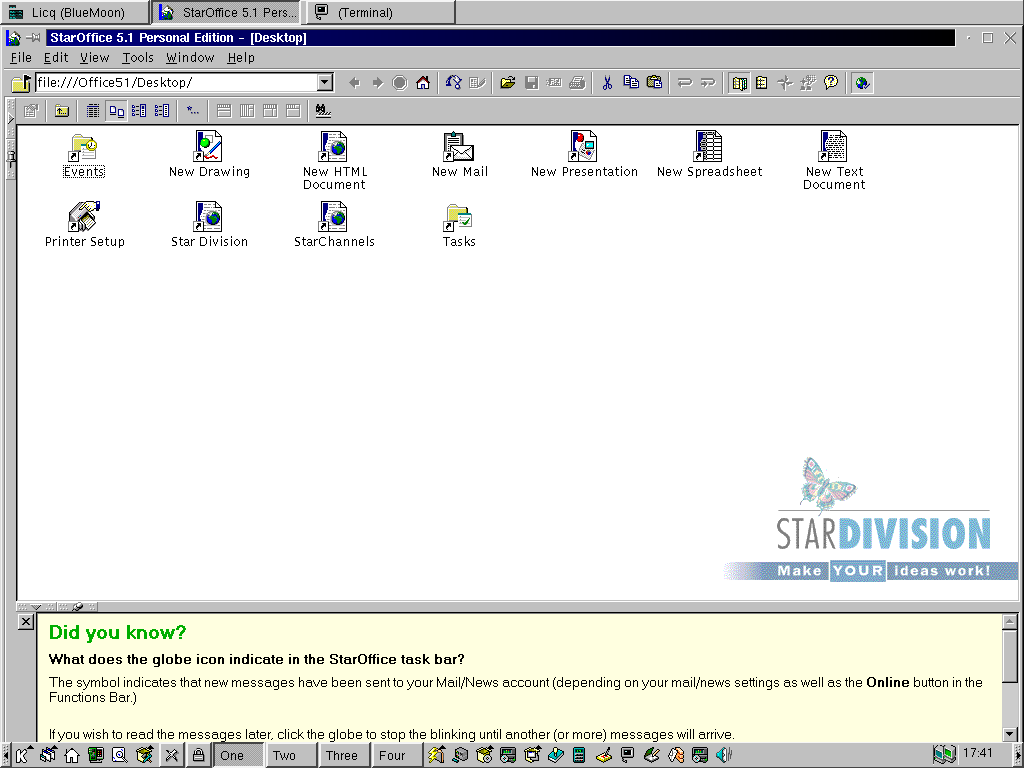Open the KDE application launcher menu
The width and height of the screenshot is (1024, 768).
tap(22, 755)
